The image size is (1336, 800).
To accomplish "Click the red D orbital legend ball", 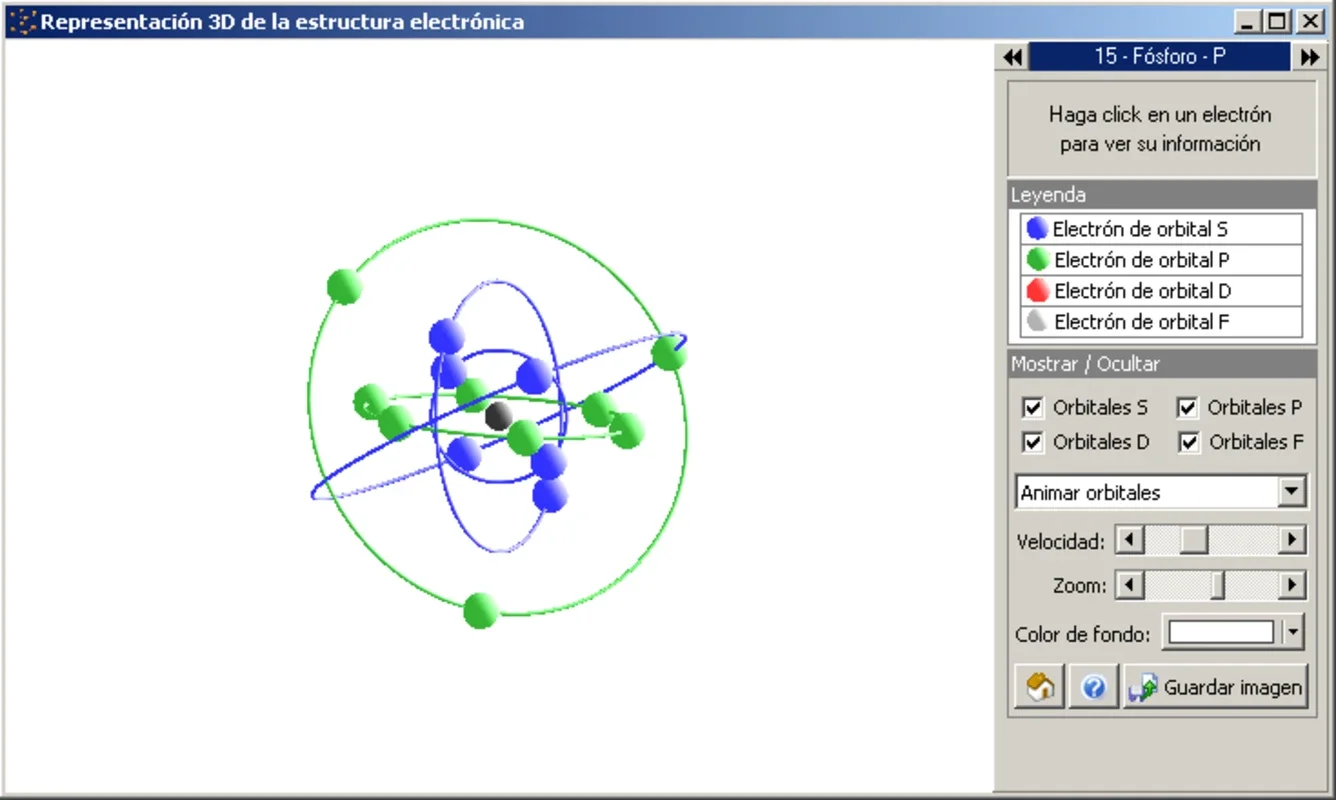I will 1037,291.
